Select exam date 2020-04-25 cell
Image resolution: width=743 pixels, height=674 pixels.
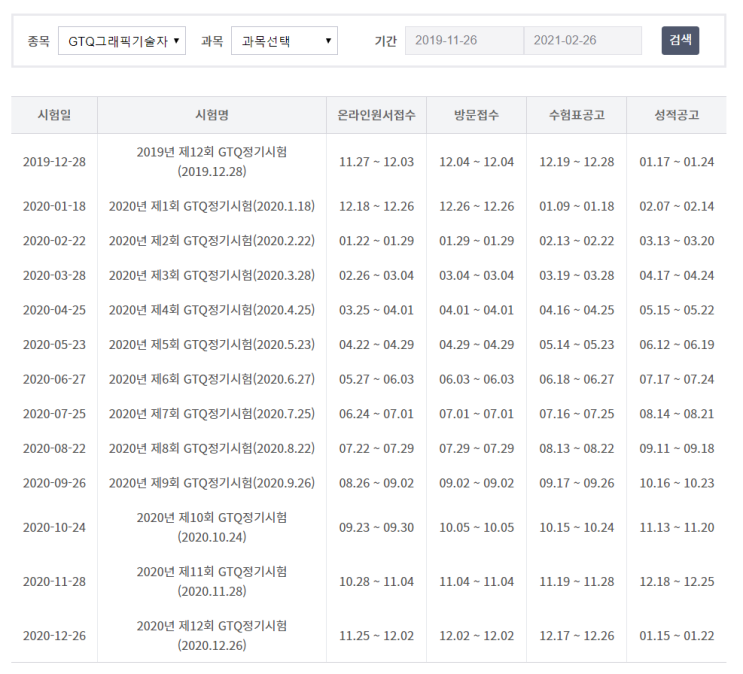54,310
